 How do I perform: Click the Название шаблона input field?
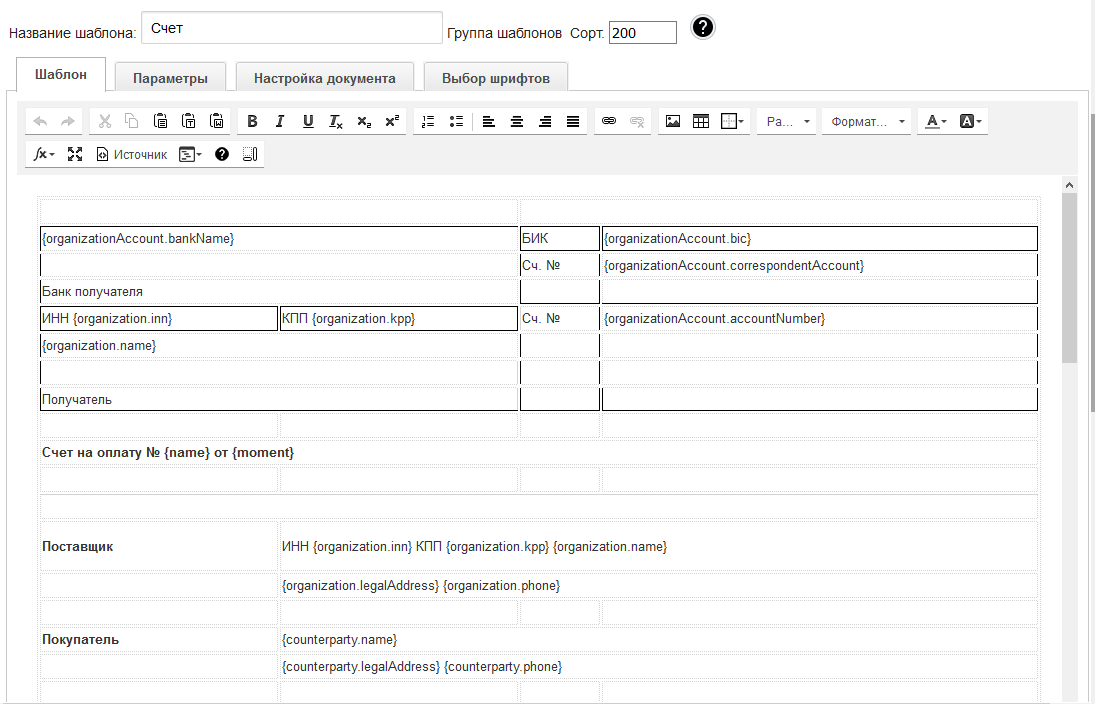[x=291, y=29]
